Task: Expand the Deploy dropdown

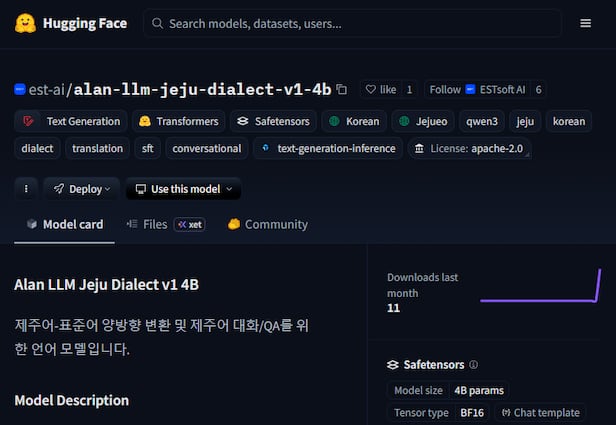Action: (x=82, y=188)
